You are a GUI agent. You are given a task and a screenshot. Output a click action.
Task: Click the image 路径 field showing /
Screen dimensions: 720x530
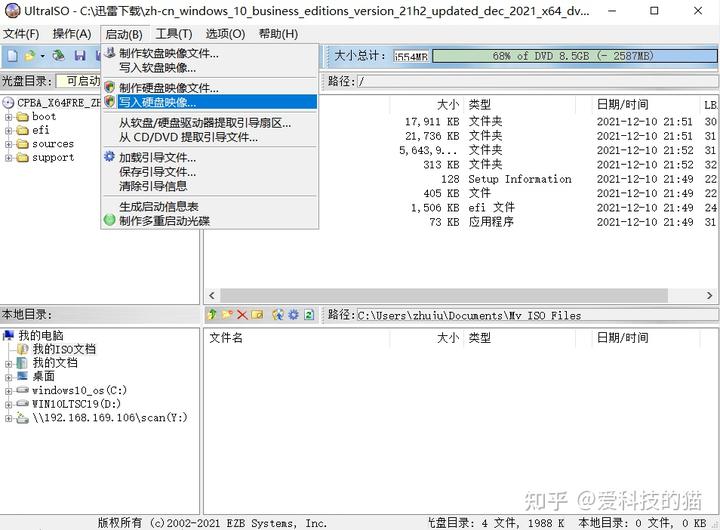point(537,82)
